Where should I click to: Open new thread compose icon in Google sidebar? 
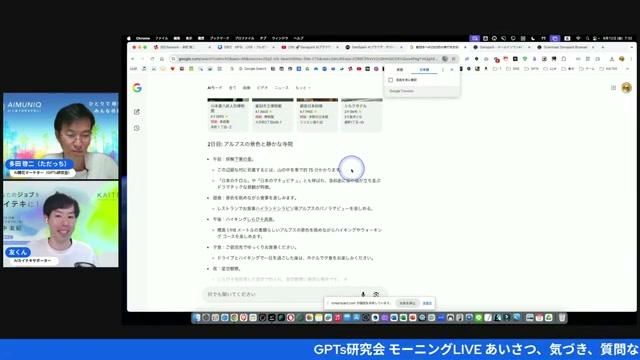click(137, 112)
